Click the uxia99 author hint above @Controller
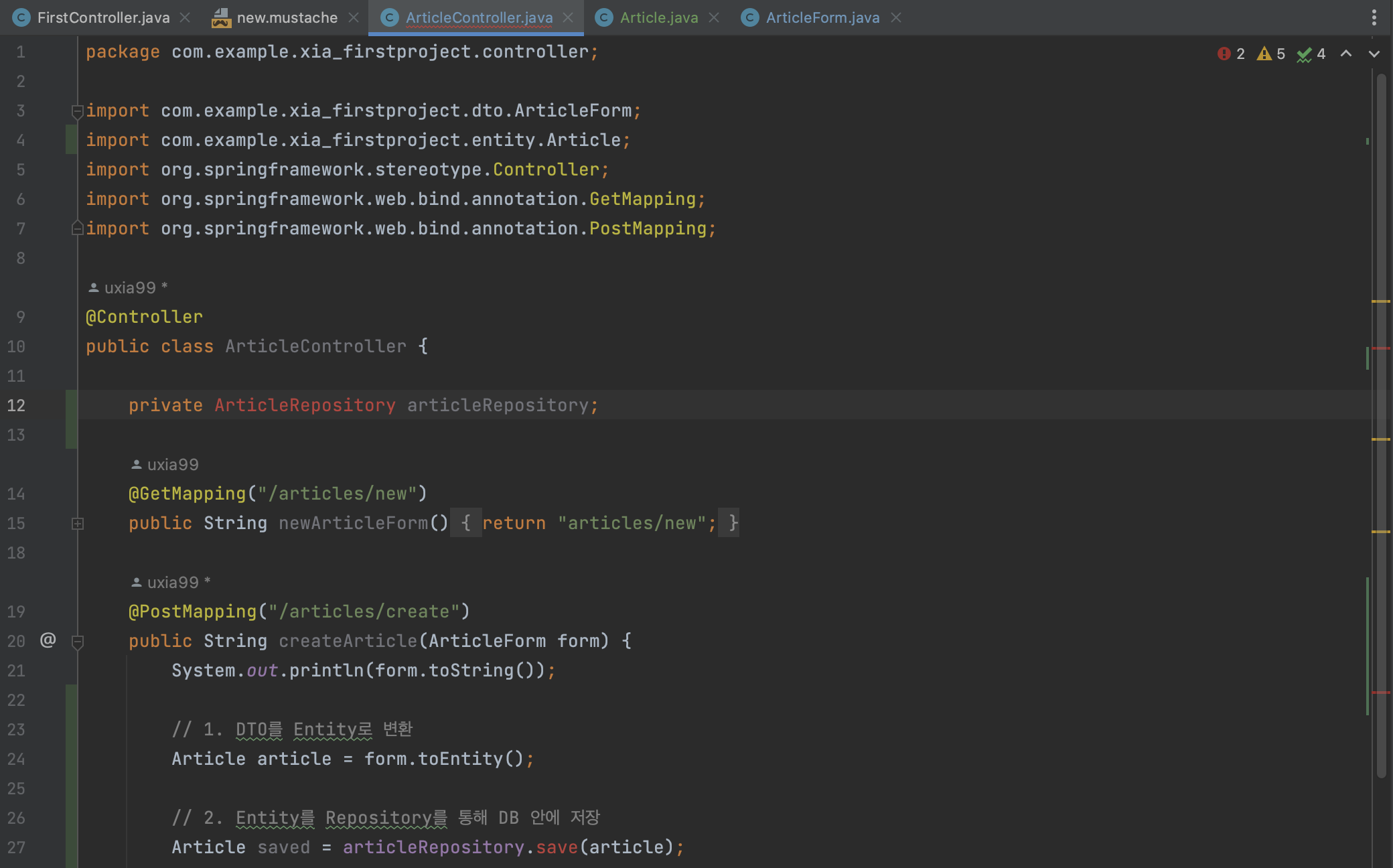 [x=129, y=288]
